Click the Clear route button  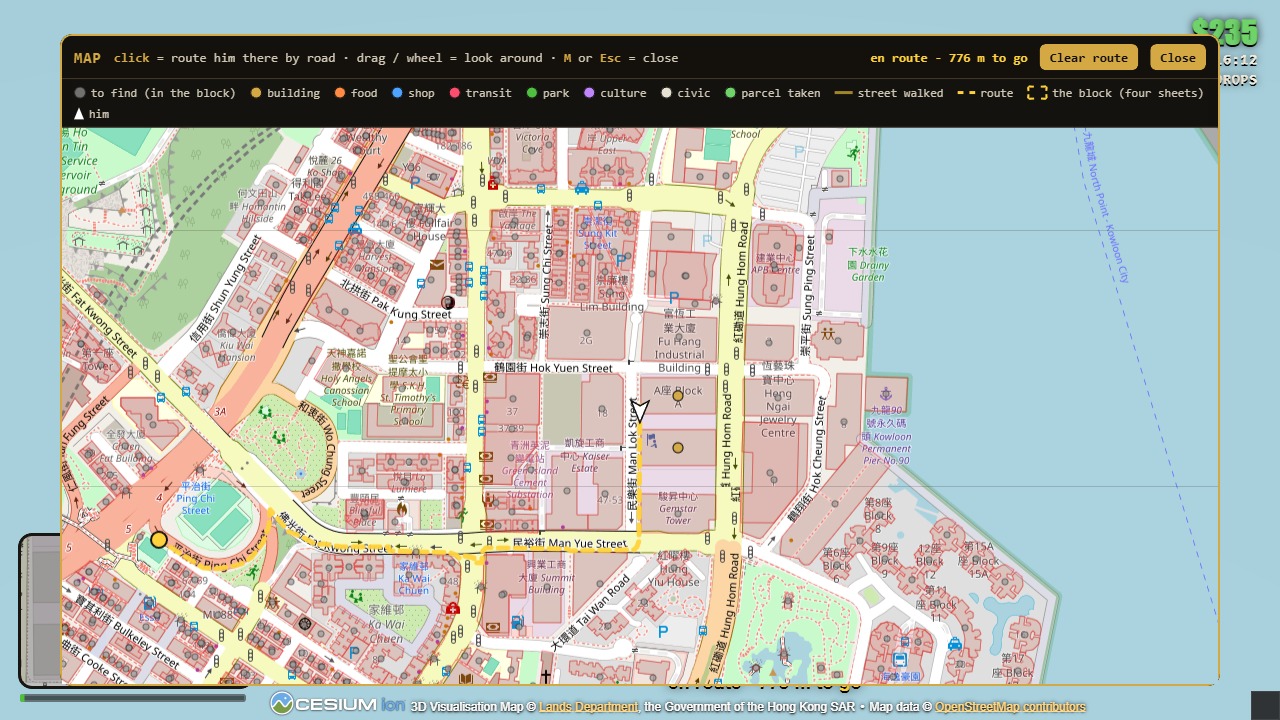pyautogui.click(x=1089, y=57)
